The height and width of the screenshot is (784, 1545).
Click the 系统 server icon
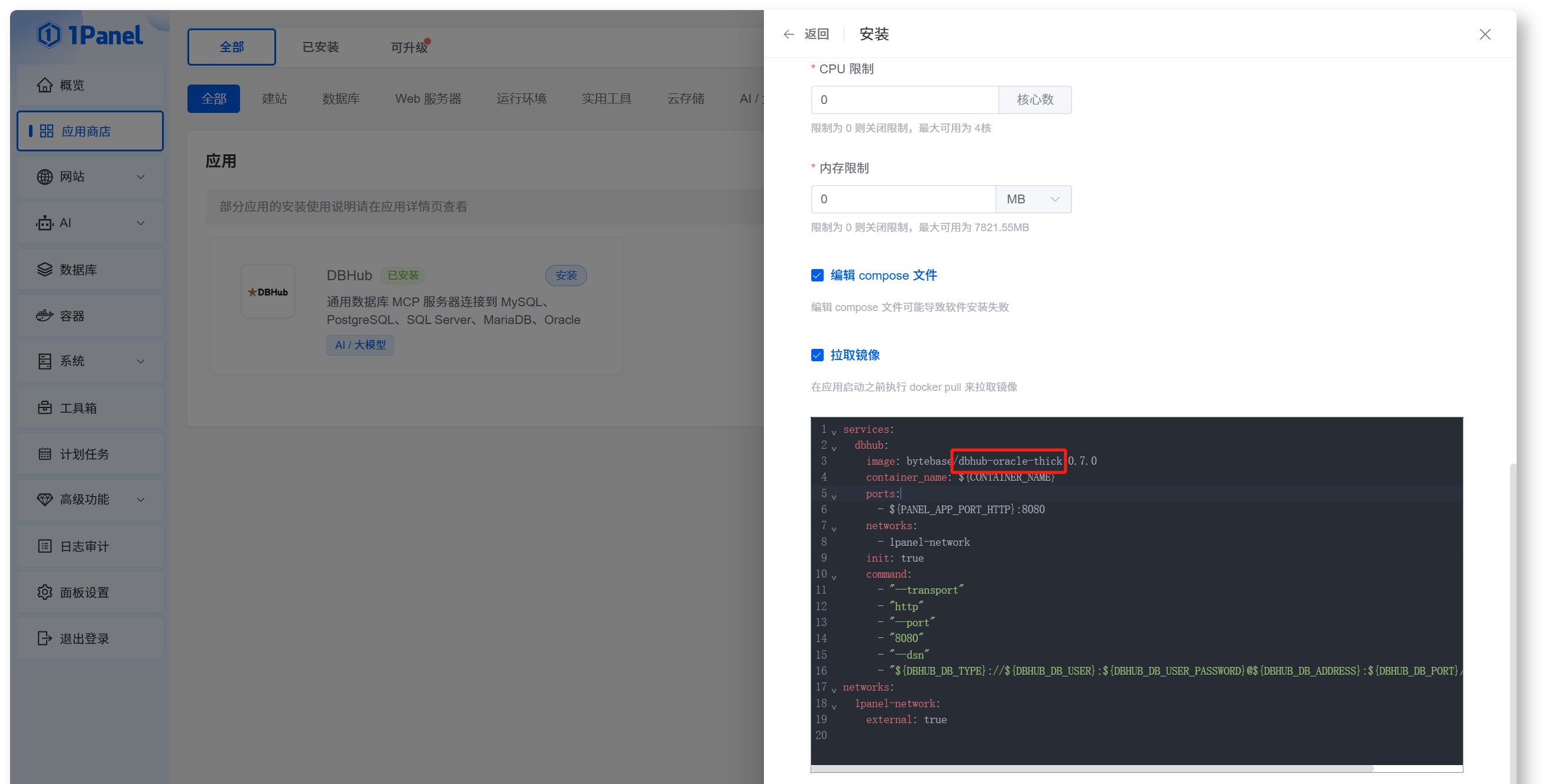45,361
